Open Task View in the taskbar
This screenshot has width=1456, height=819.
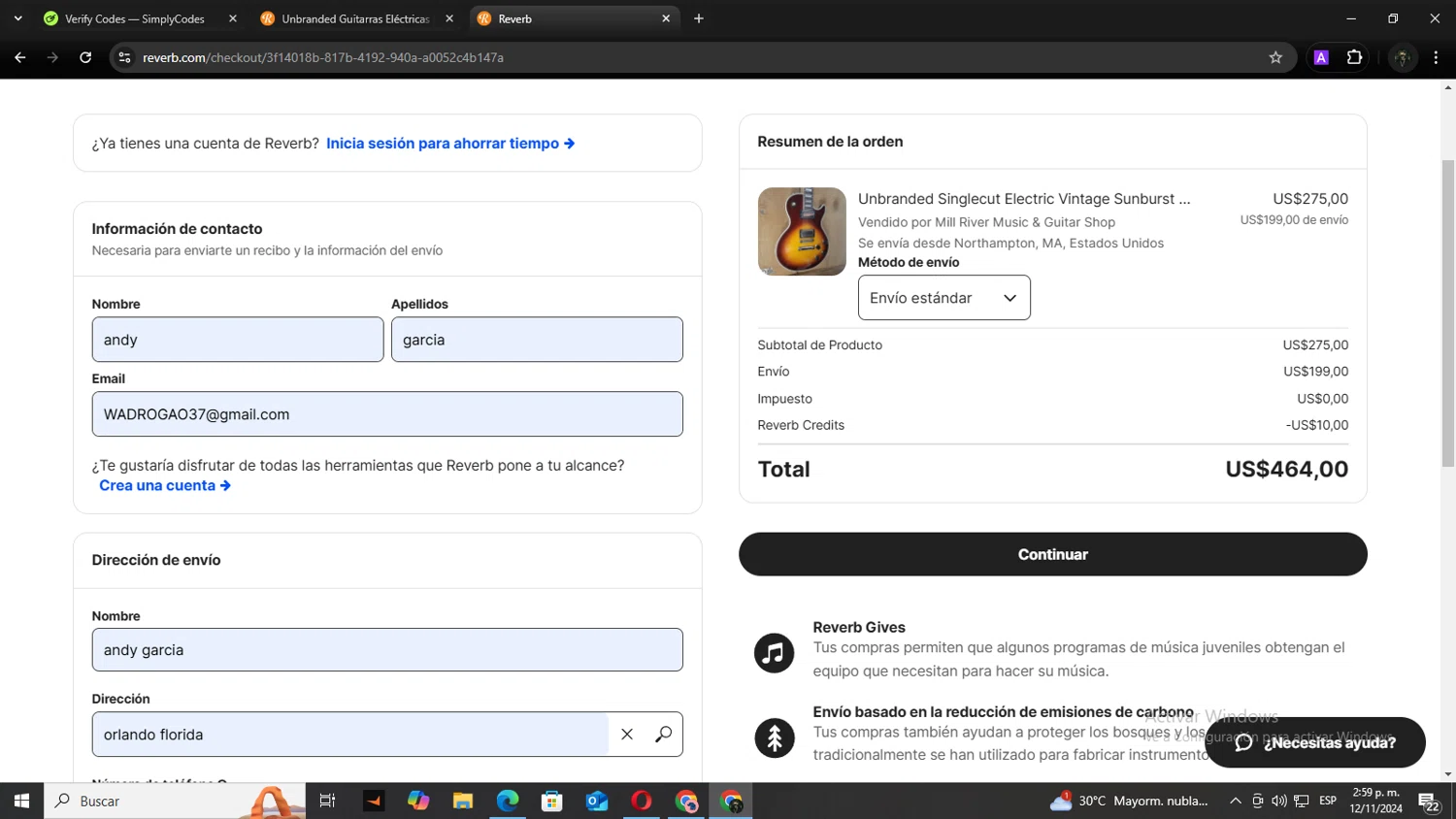[x=328, y=801]
